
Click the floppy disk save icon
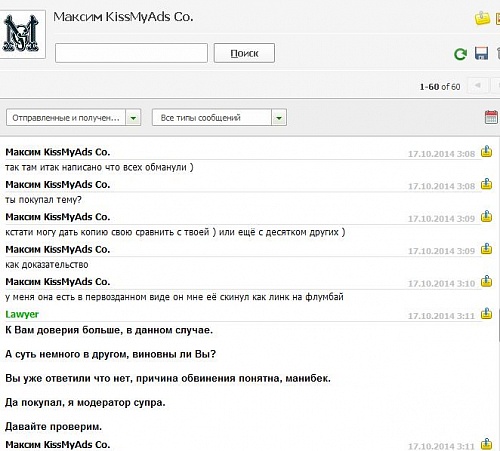[x=481, y=53]
